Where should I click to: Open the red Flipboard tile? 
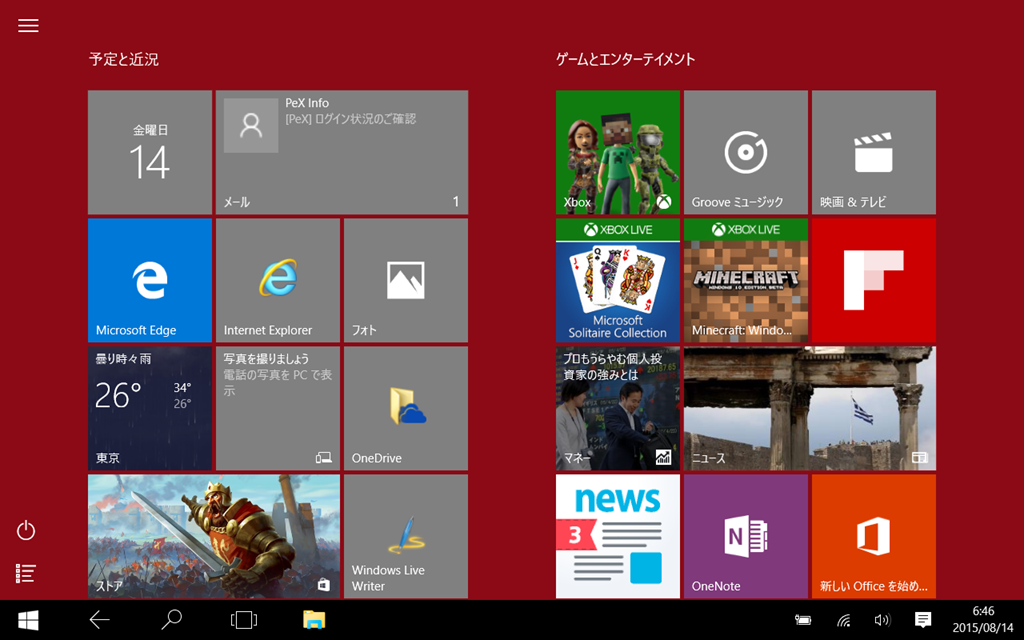pyautogui.click(x=873, y=280)
